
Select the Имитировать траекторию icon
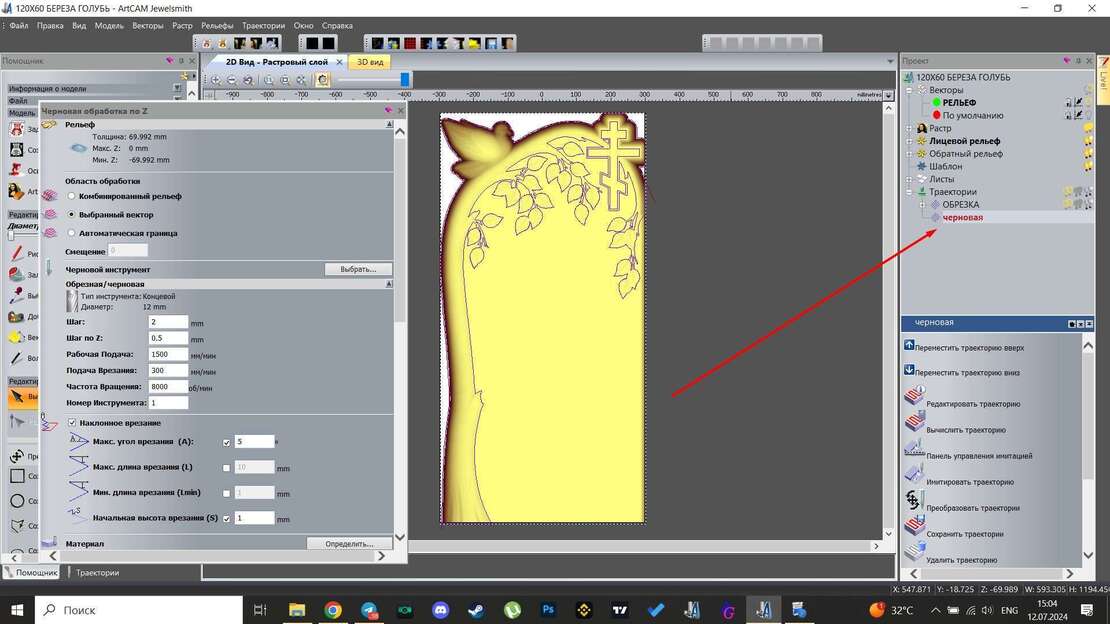[913, 473]
